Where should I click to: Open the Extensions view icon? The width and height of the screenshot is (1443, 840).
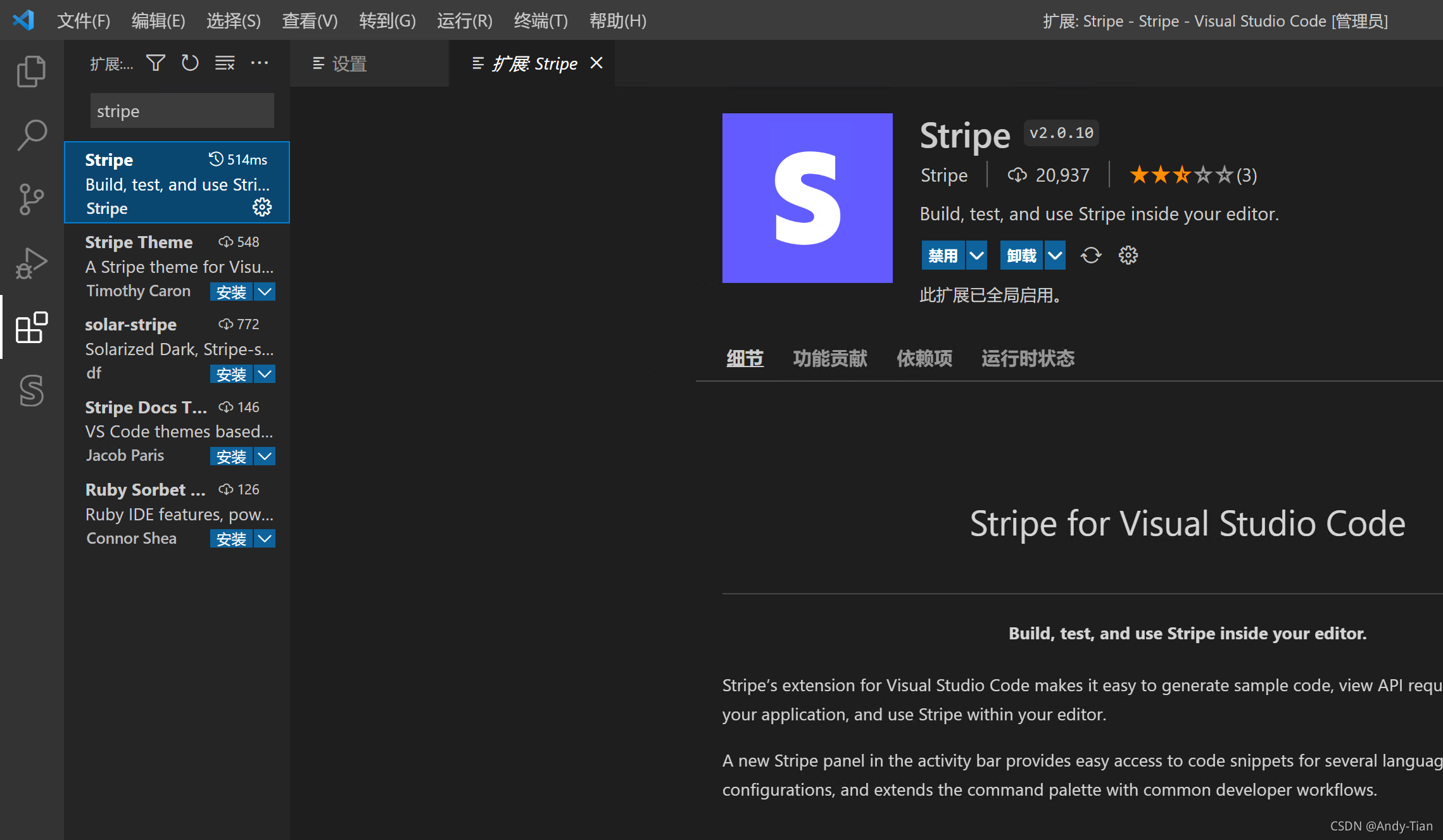pyautogui.click(x=31, y=327)
